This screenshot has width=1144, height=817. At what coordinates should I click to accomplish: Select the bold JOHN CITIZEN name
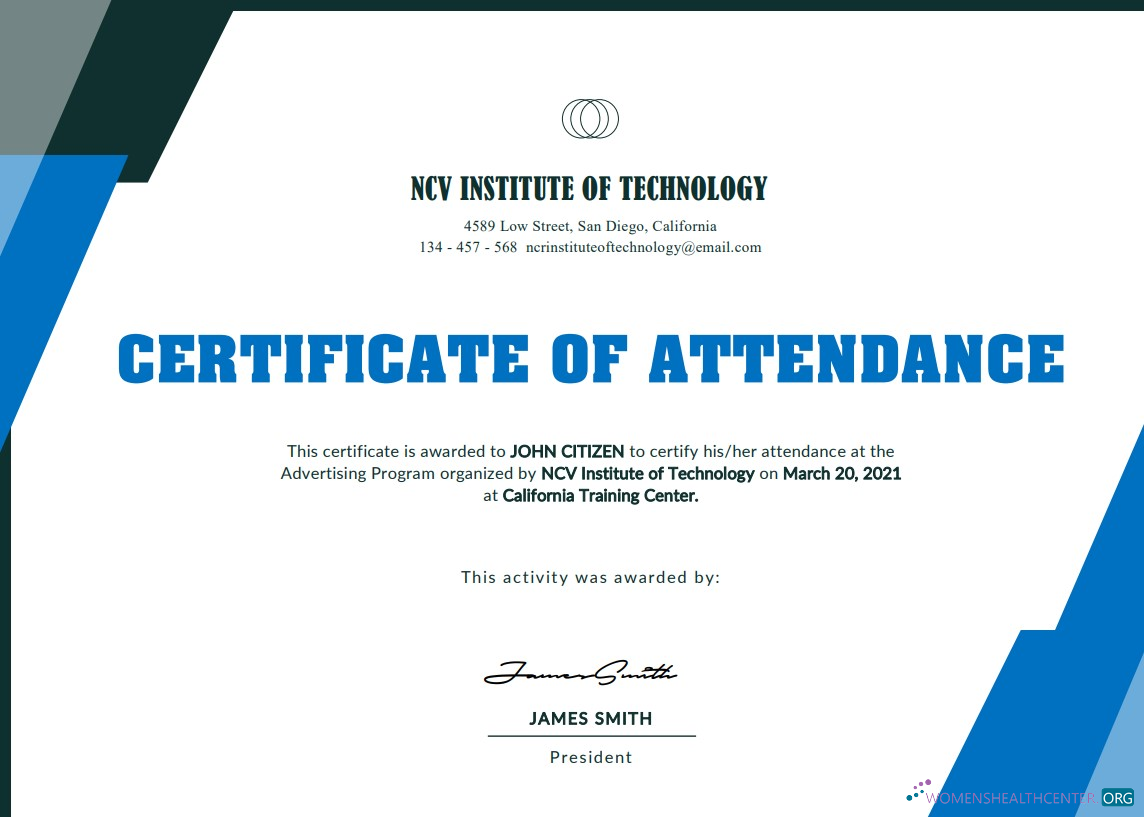click(x=566, y=451)
